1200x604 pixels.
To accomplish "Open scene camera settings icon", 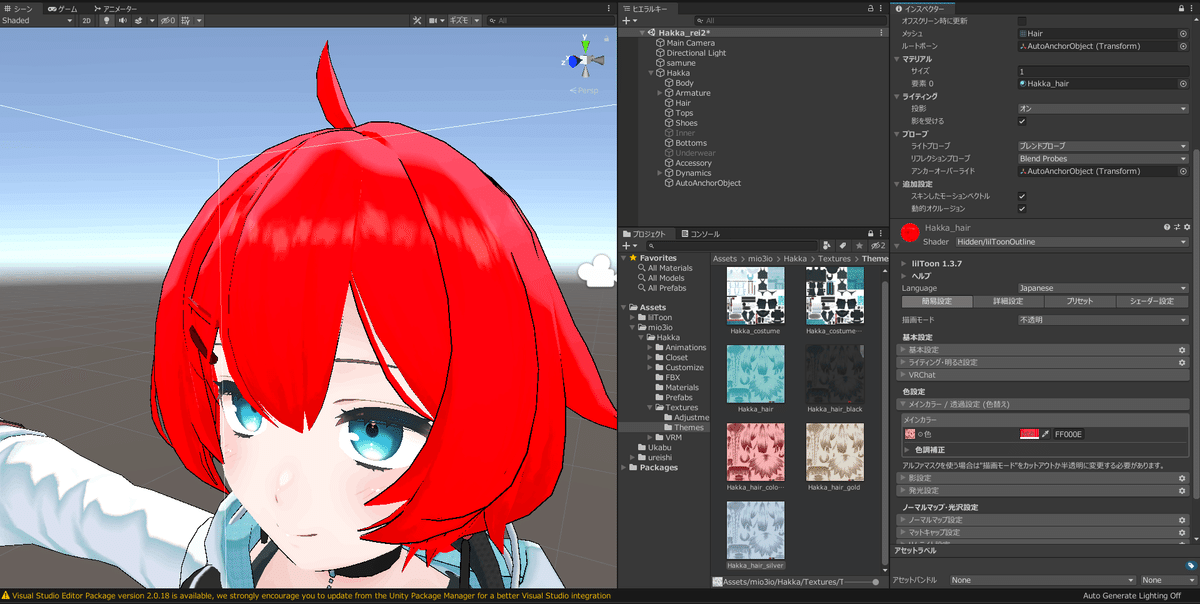I will [x=433, y=20].
